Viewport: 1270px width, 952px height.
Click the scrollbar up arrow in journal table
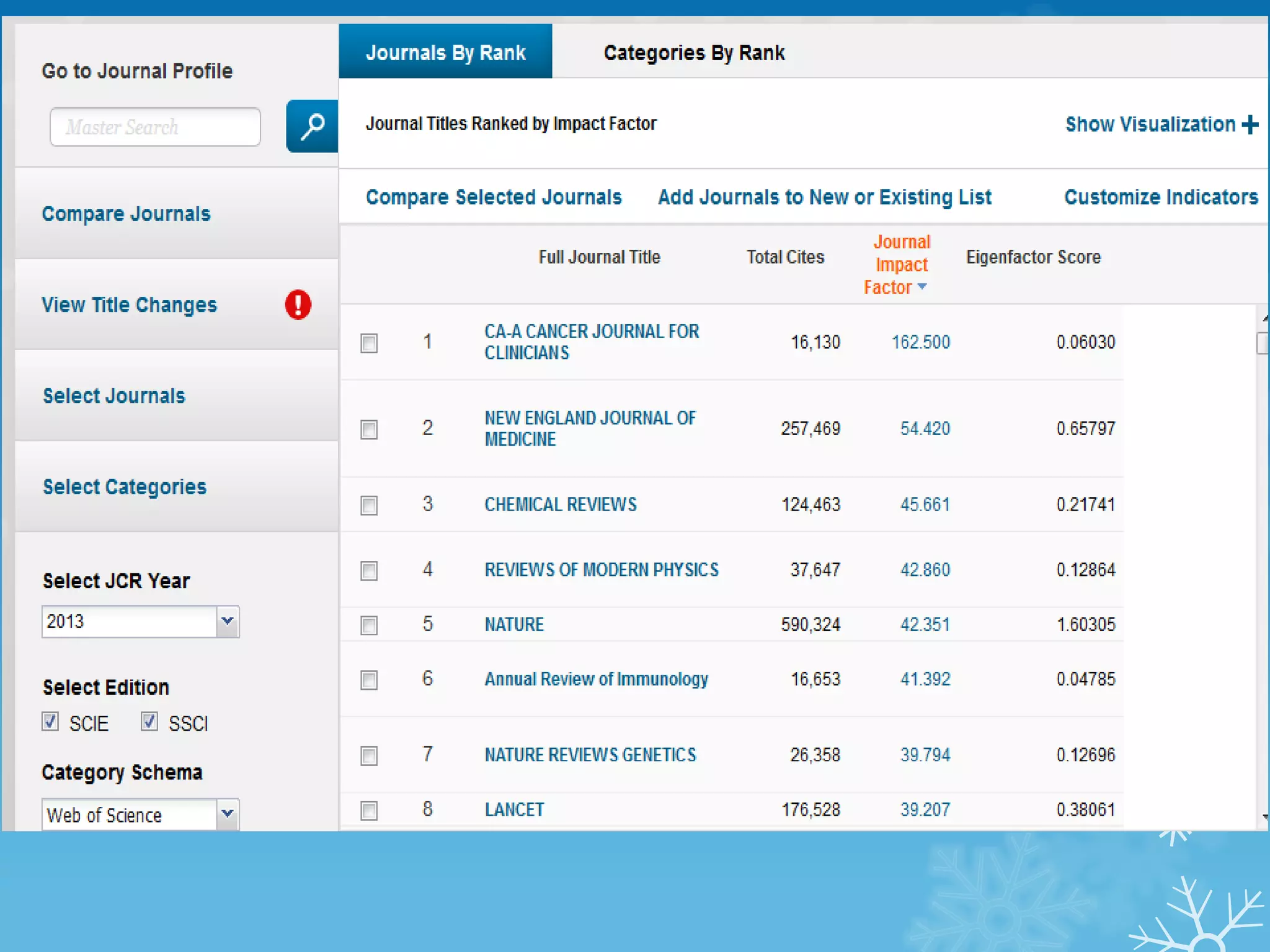1264,319
